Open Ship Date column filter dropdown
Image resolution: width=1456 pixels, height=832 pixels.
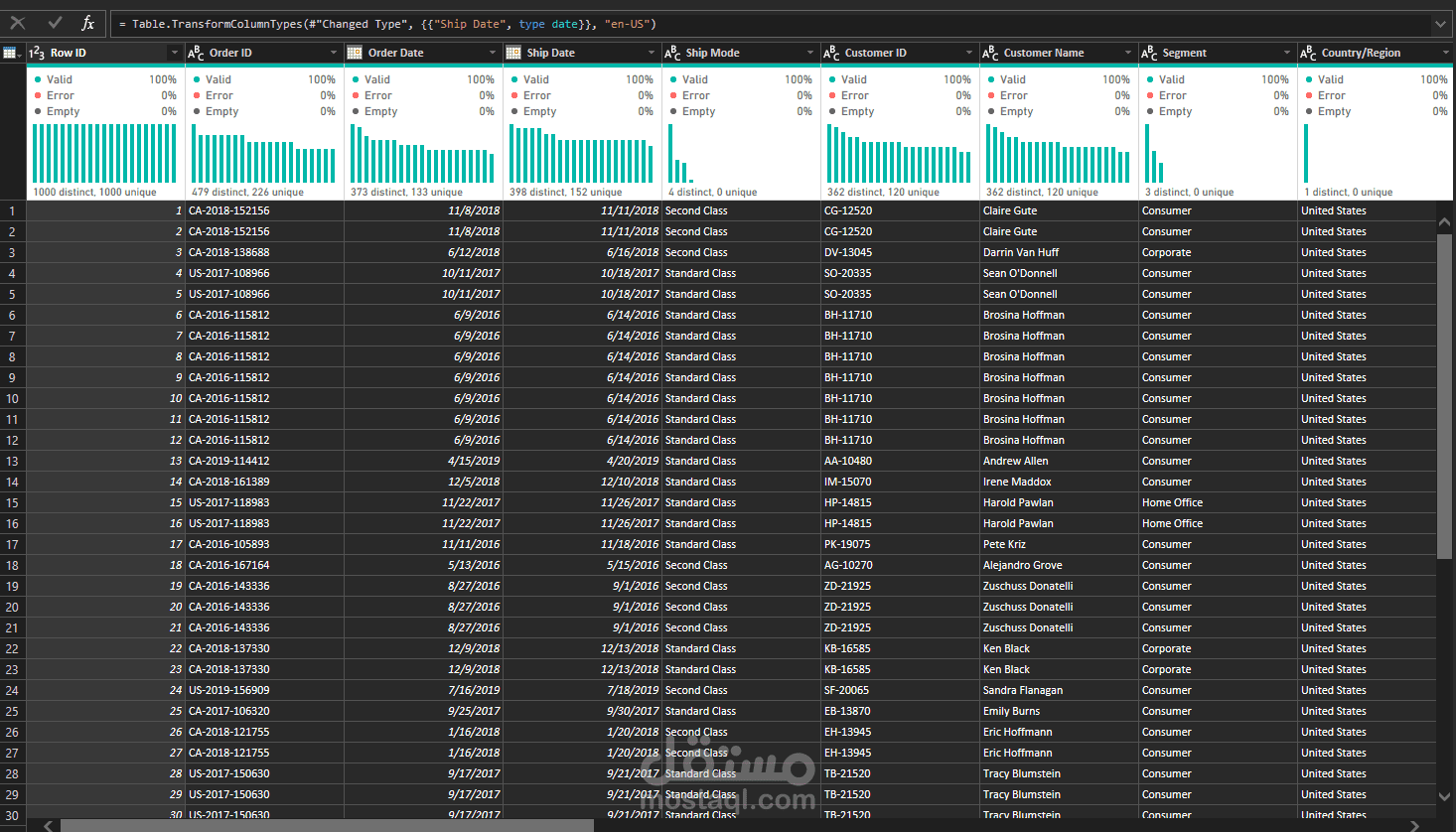click(x=652, y=53)
